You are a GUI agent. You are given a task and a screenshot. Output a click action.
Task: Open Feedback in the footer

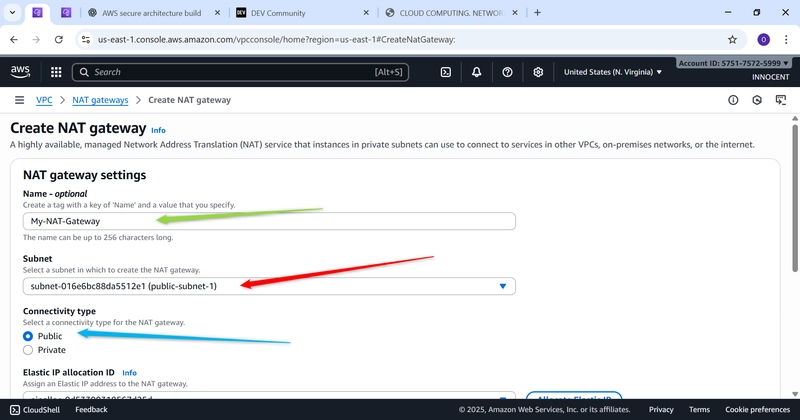pyautogui.click(x=91, y=410)
